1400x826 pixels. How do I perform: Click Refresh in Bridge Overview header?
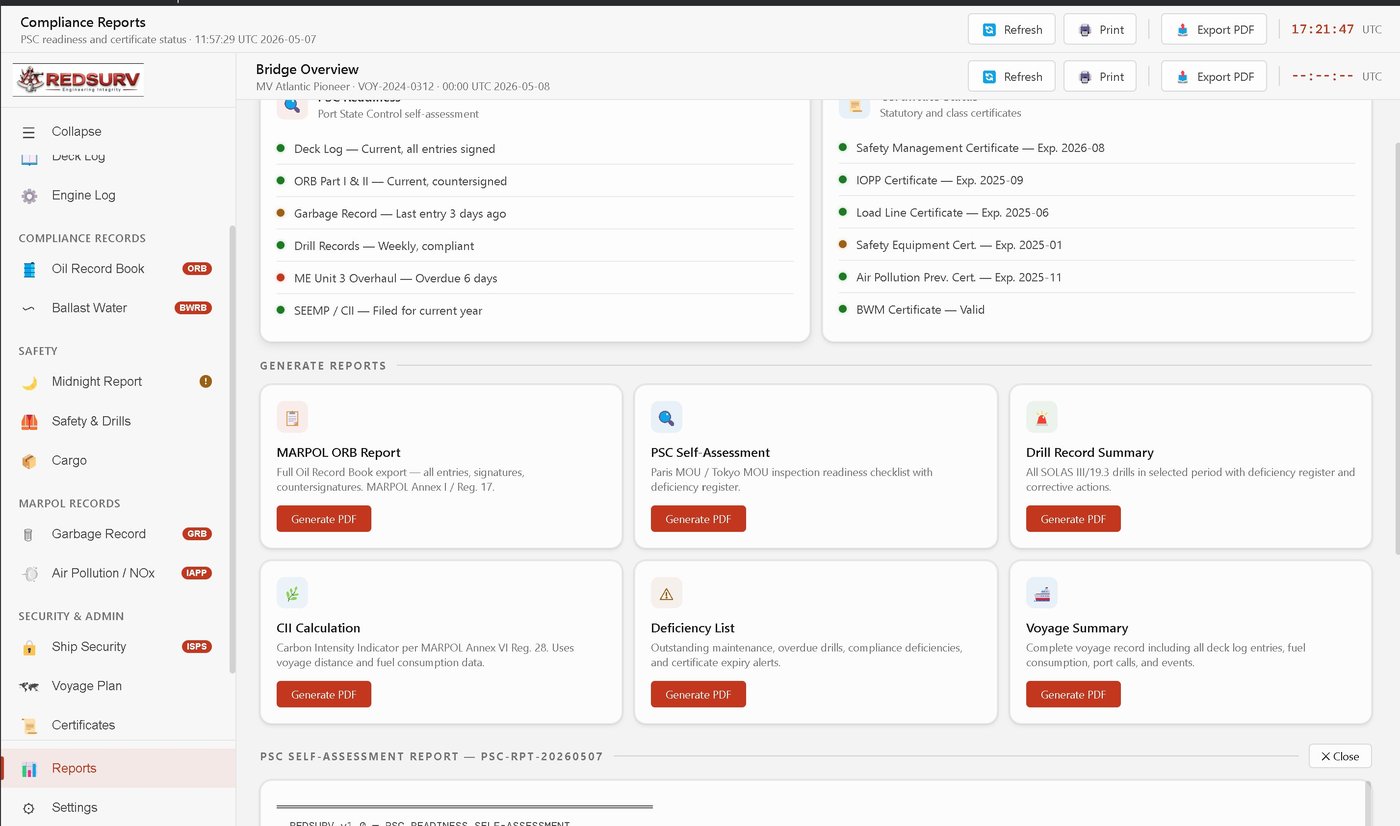pos(1012,77)
